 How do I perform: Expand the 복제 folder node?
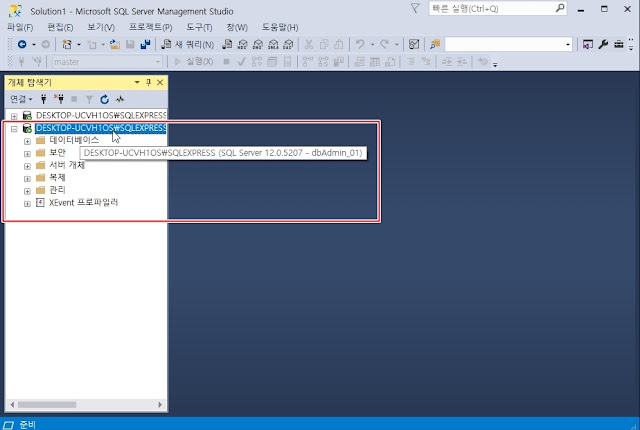pos(27,179)
